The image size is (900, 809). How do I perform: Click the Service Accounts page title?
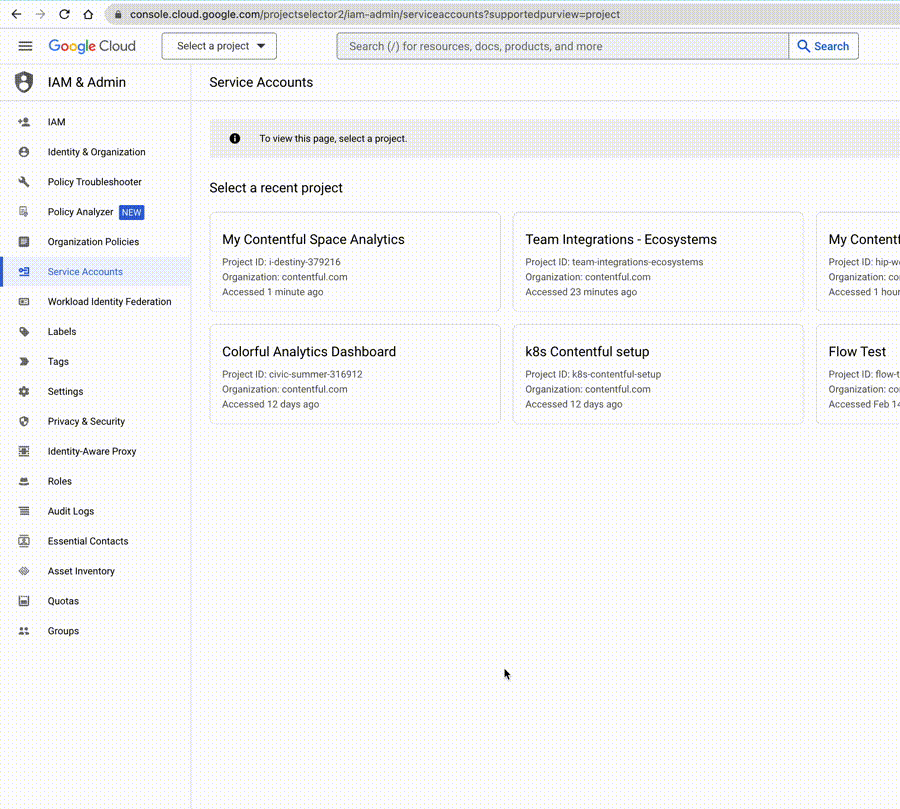(261, 82)
